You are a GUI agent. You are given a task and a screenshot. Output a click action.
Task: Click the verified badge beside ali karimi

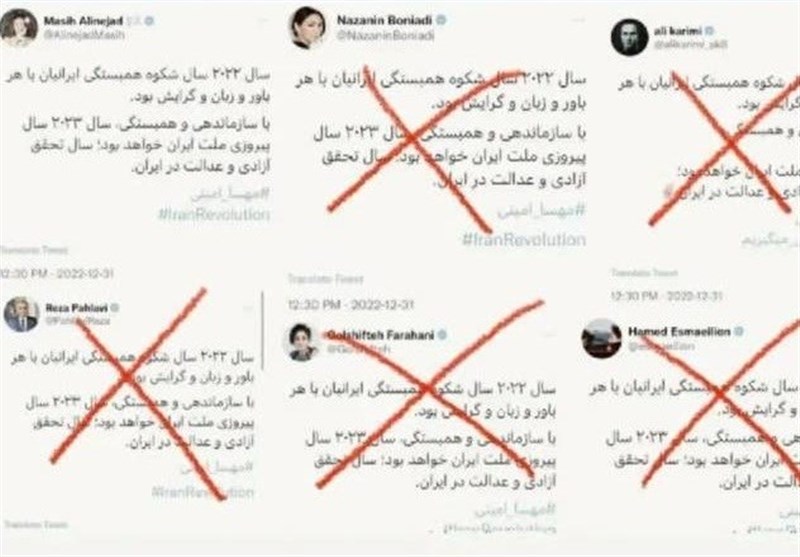pyautogui.click(x=710, y=31)
